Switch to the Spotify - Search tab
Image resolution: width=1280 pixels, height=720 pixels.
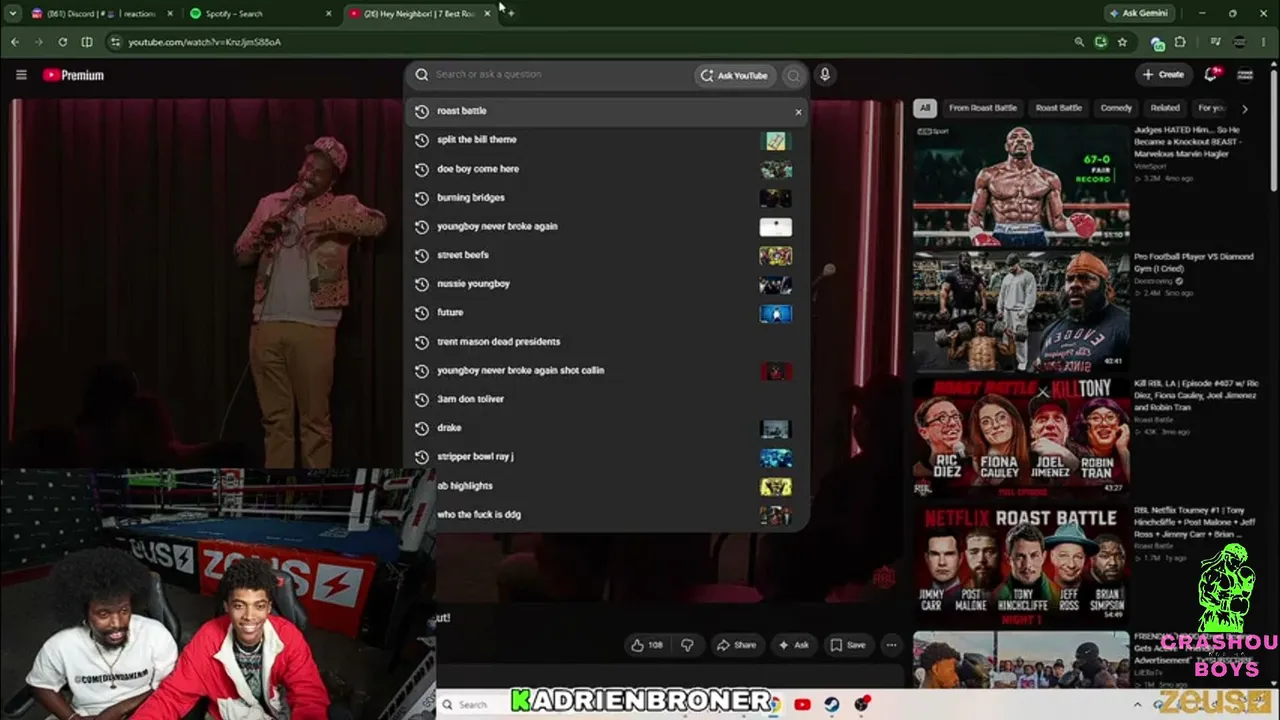pos(260,14)
